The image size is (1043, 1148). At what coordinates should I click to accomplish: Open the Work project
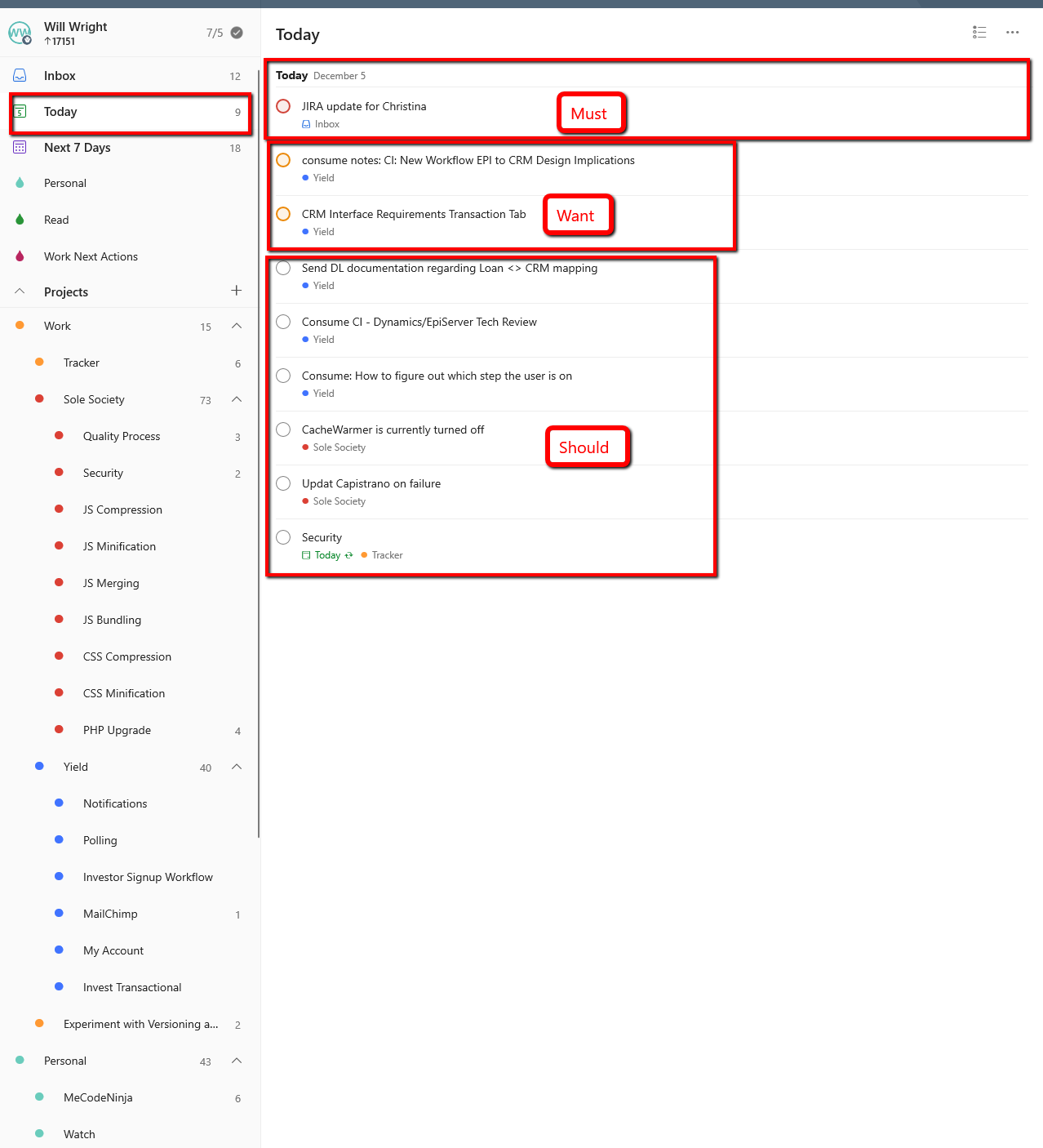click(129, 326)
